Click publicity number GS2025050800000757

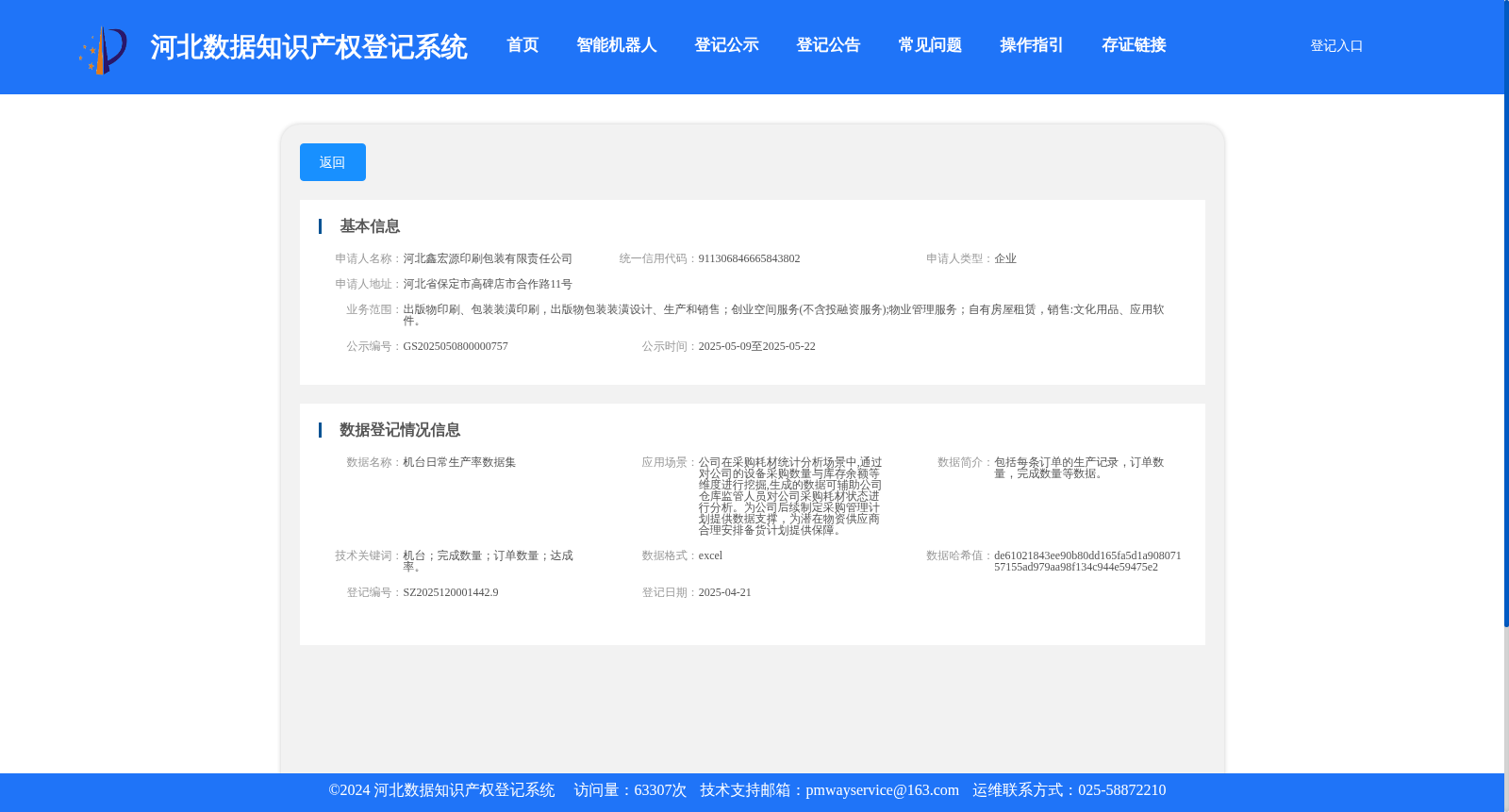(456, 346)
